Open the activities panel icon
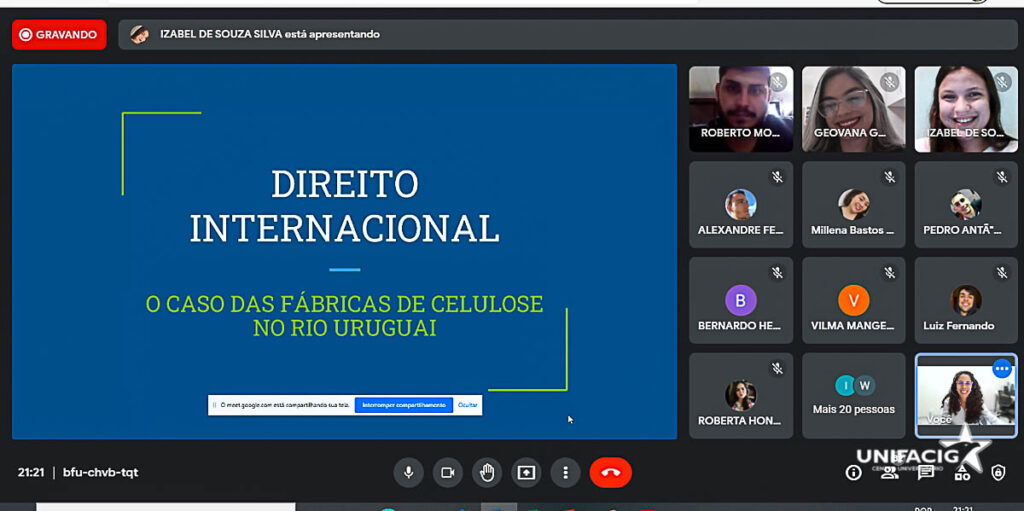The image size is (1024, 511). pyautogui.click(x=962, y=473)
